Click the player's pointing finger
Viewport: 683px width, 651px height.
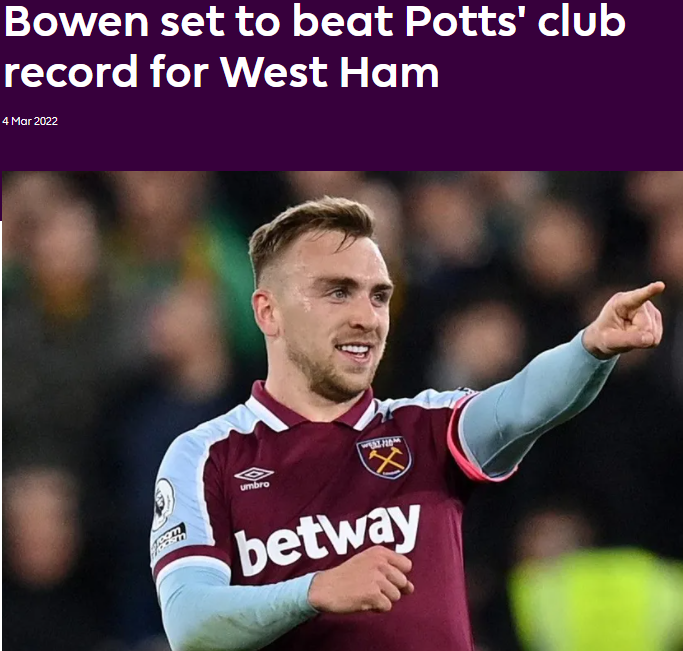tap(642, 294)
